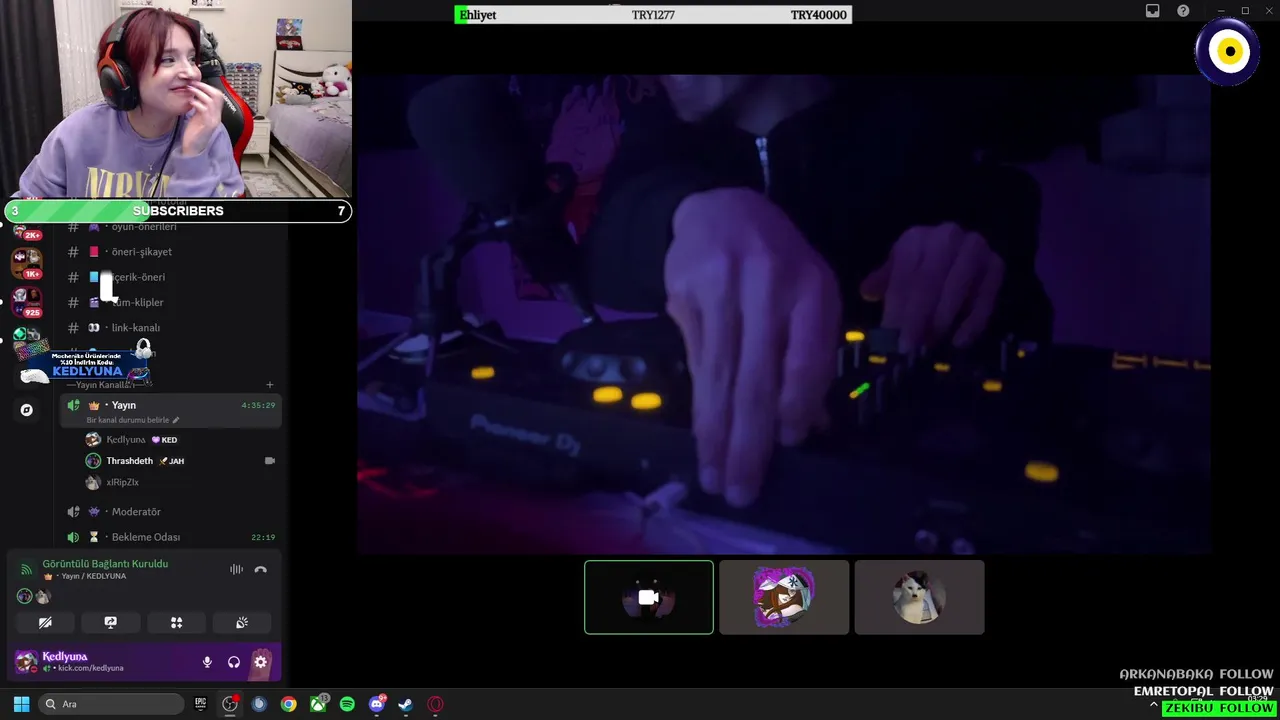
Task: Open the tüm-klipler text channel
Action: coord(170,302)
